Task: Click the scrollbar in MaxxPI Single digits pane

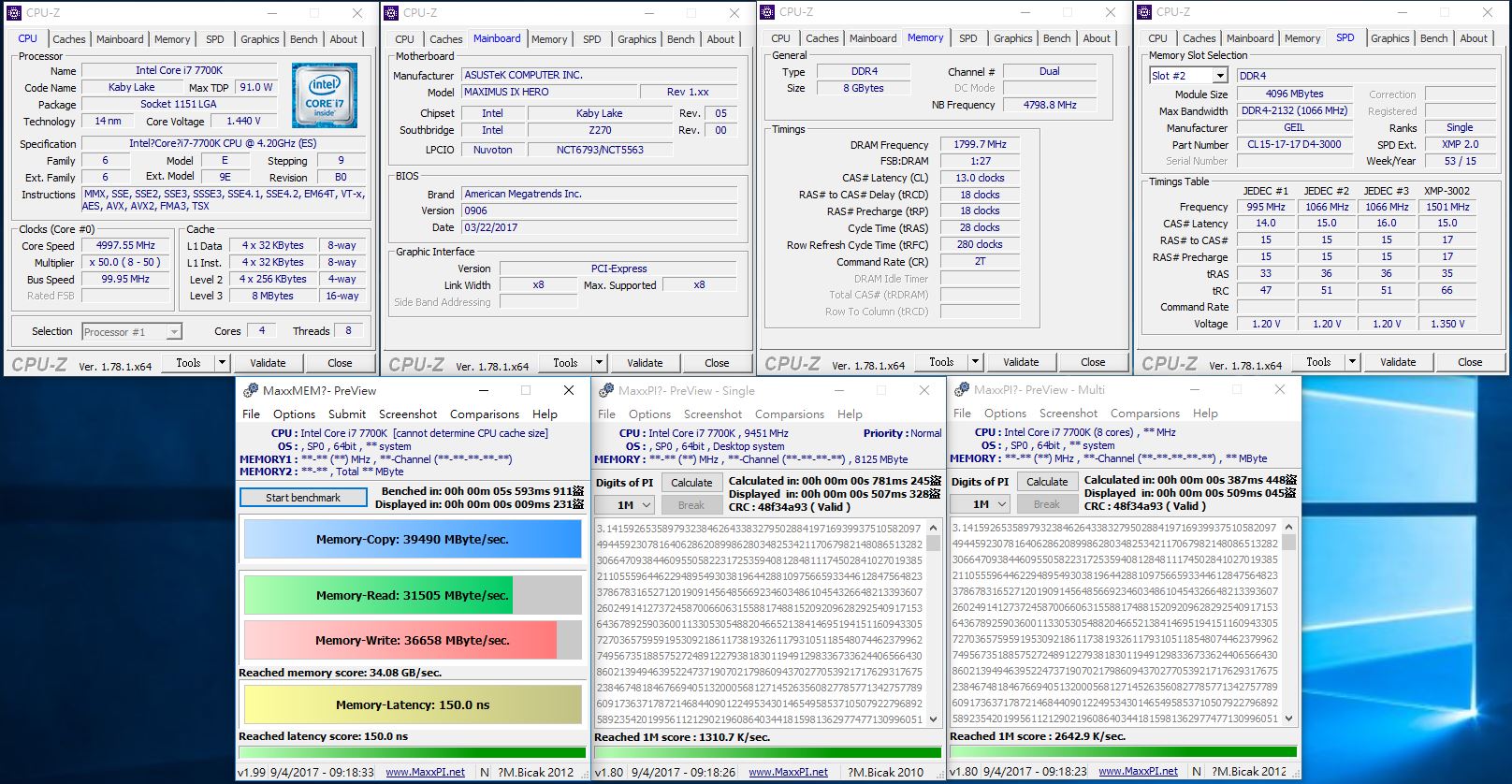Action: (x=933, y=622)
